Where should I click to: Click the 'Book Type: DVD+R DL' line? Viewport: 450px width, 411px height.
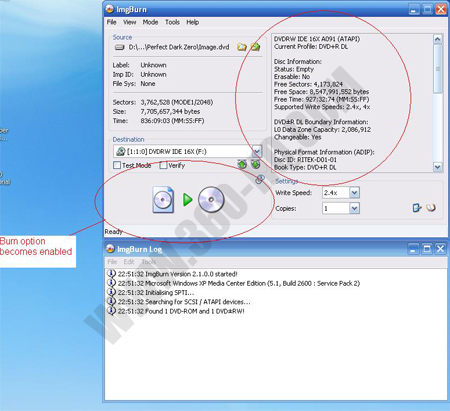click(x=305, y=167)
